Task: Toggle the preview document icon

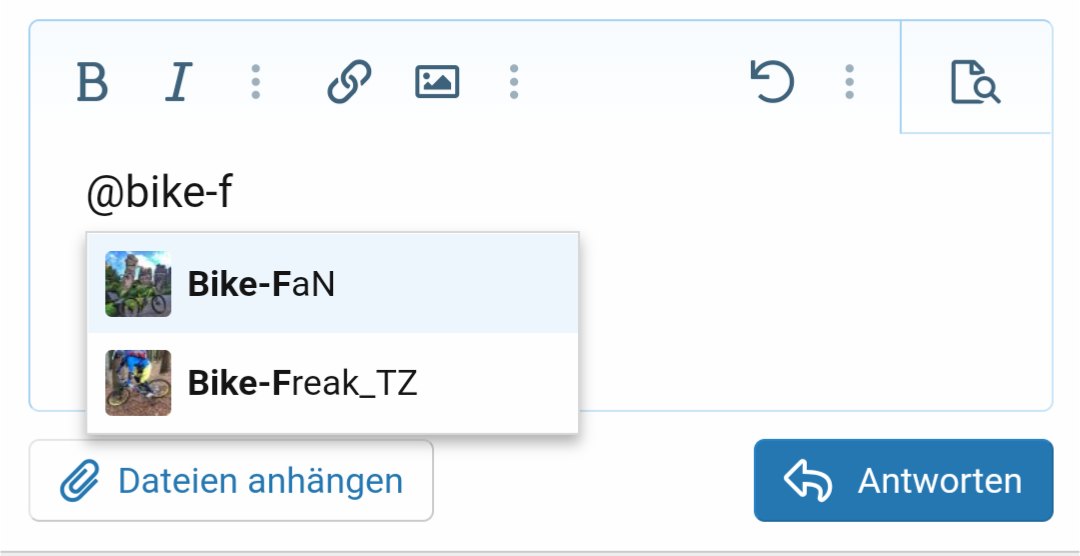Action: [975, 82]
